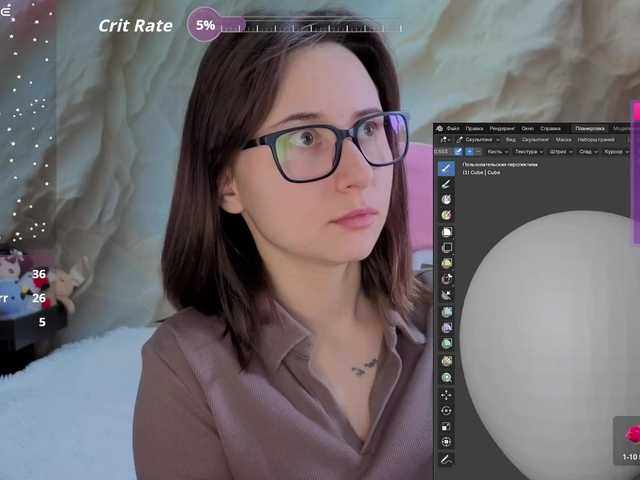
Task: Select the active Brush sculpt tool
Action: pos(446,168)
